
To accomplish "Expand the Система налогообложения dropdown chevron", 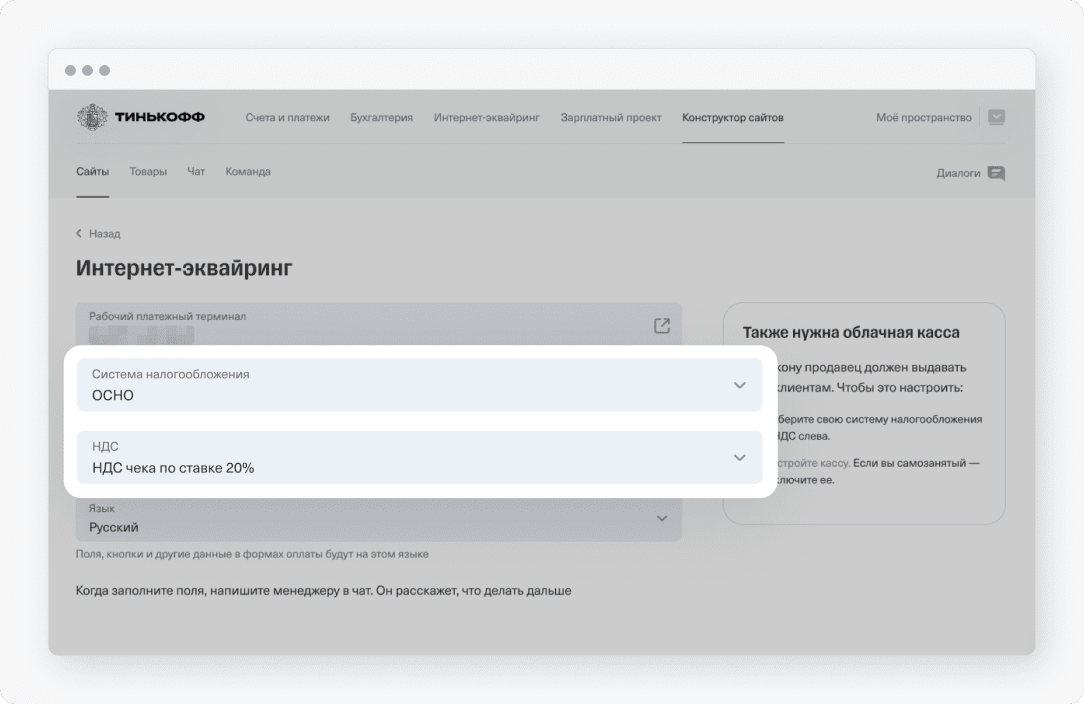I will pos(740,385).
